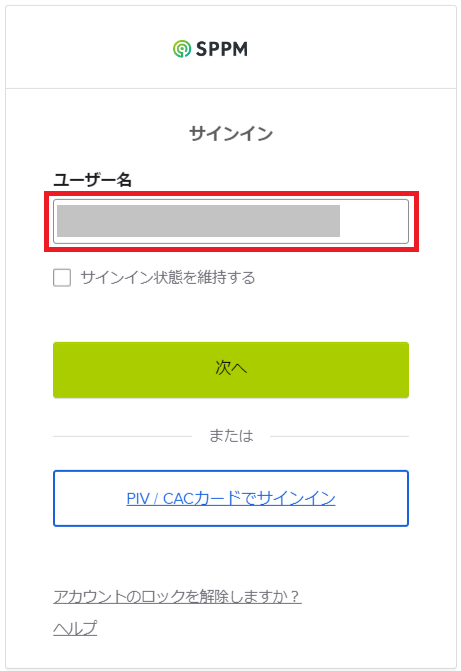Open the PIV / CACカードでサインイン link
461x671 pixels.
click(x=231, y=499)
